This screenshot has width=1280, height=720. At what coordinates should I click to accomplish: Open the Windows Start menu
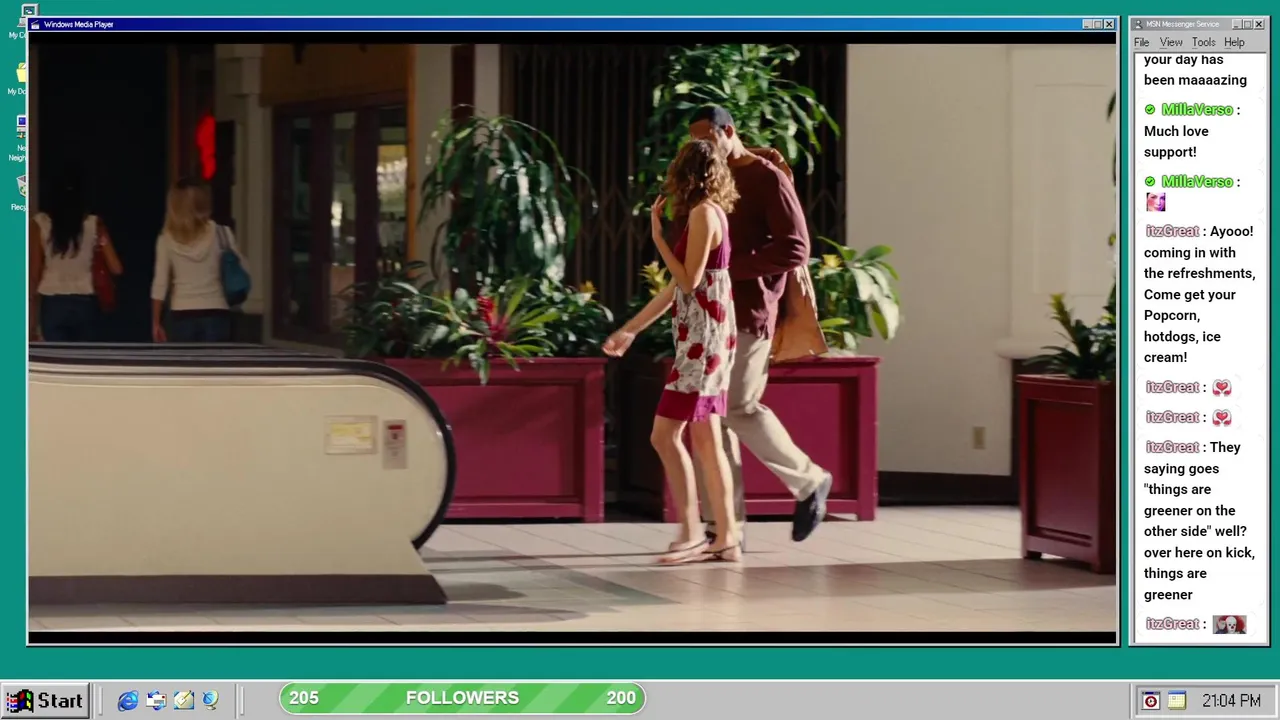tap(46, 700)
